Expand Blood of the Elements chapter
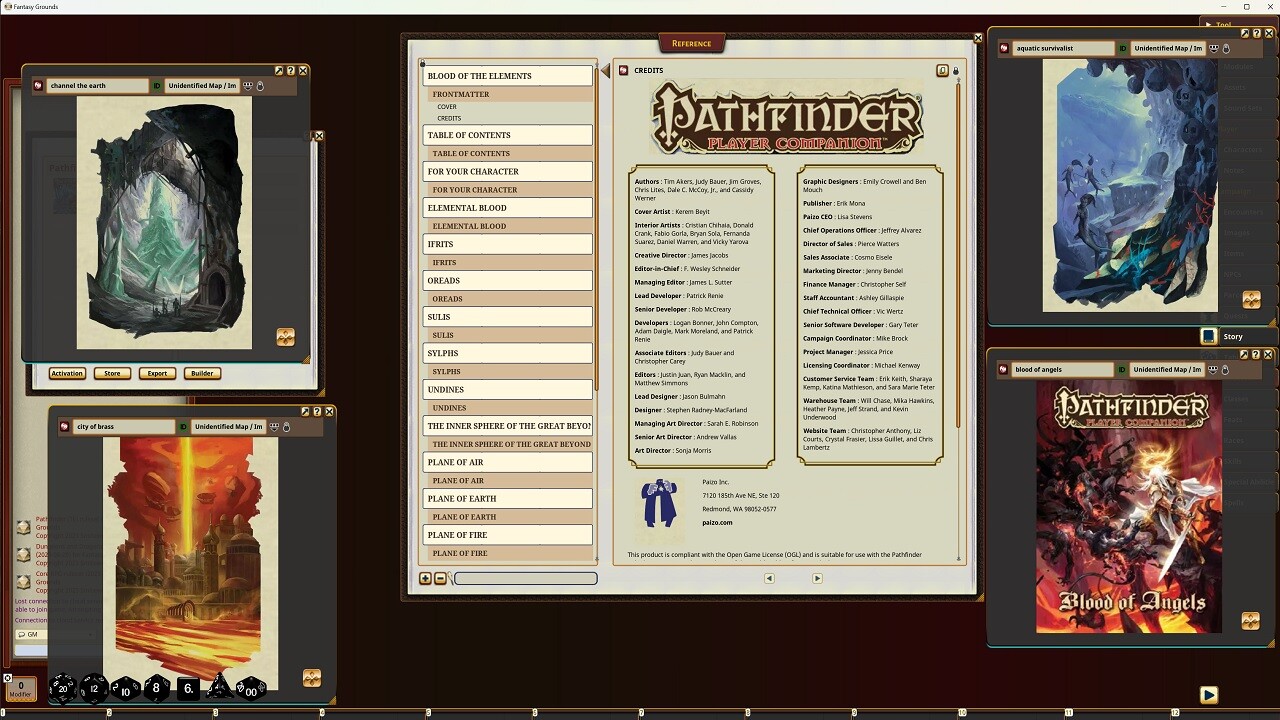The image size is (1280, 720). click(x=508, y=76)
